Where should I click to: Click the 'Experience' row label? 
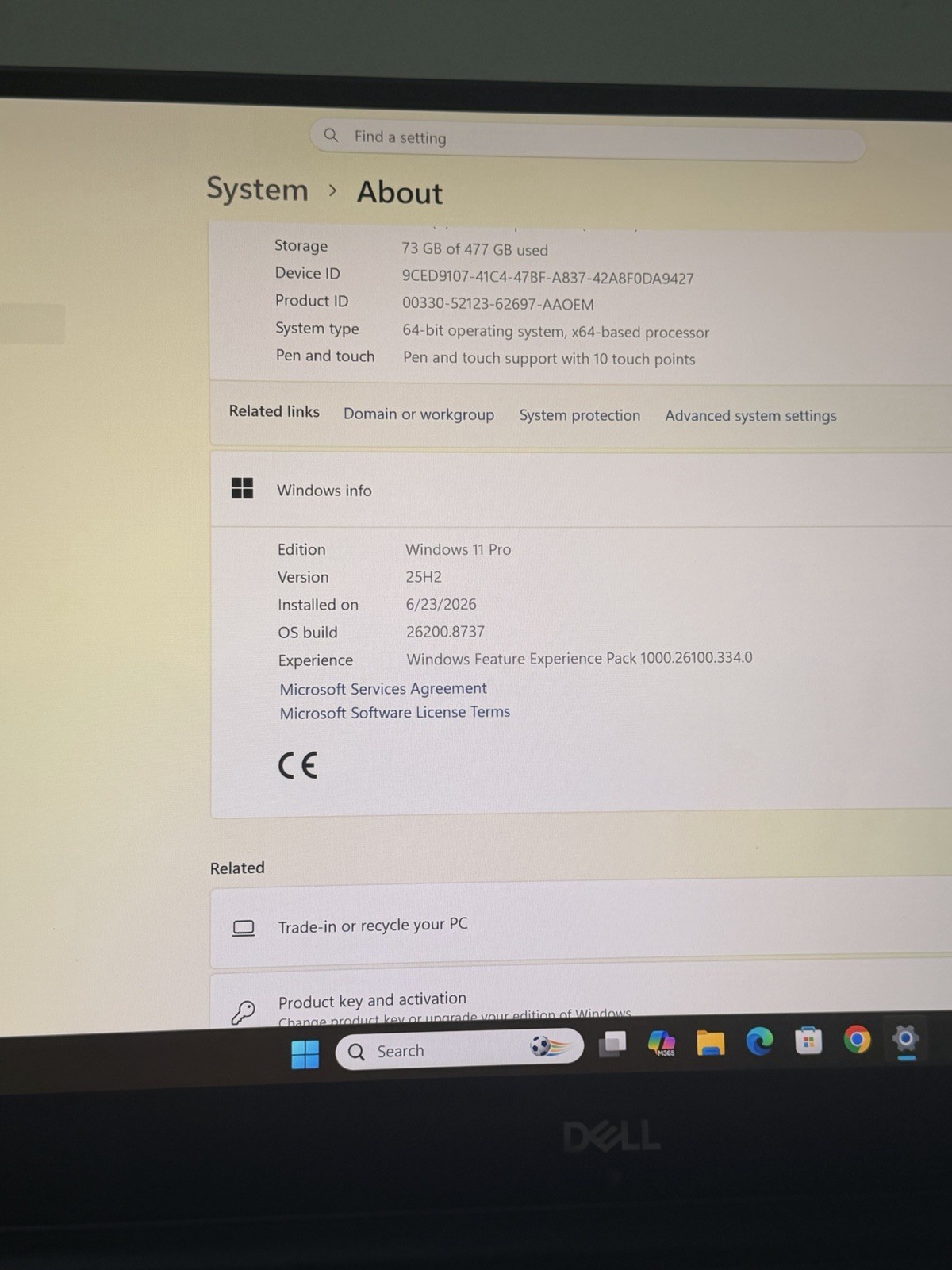pyautogui.click(x=315, y=660)
